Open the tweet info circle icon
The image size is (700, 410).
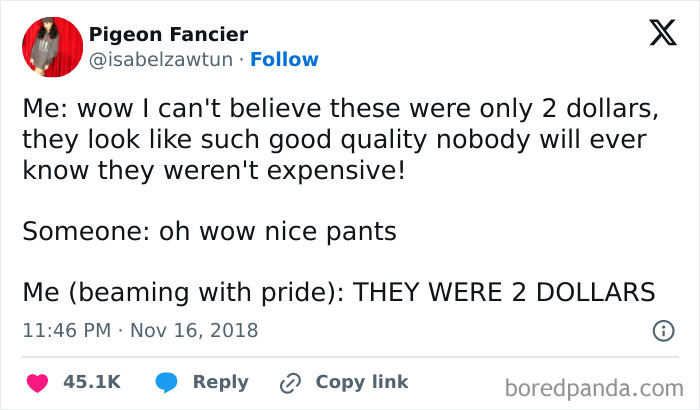pos(662,330)
